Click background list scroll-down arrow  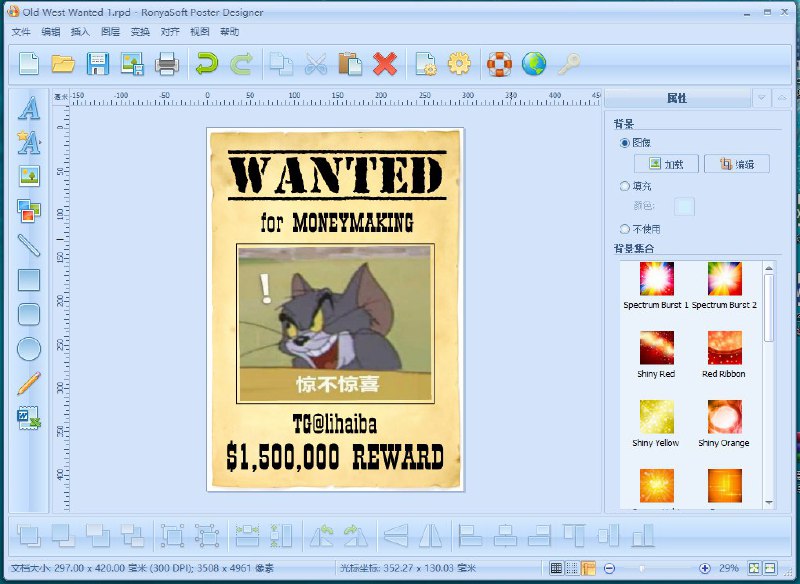click(769, 503)
